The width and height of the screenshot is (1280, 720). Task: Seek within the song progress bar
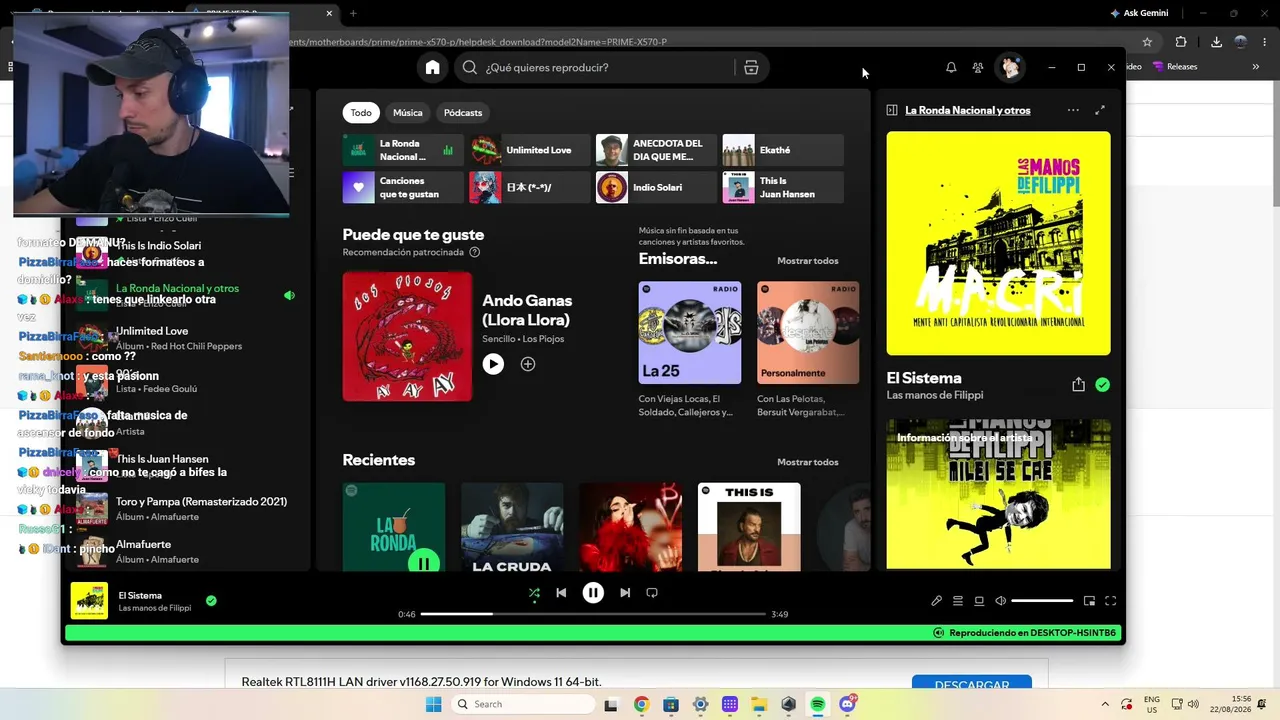593,614
